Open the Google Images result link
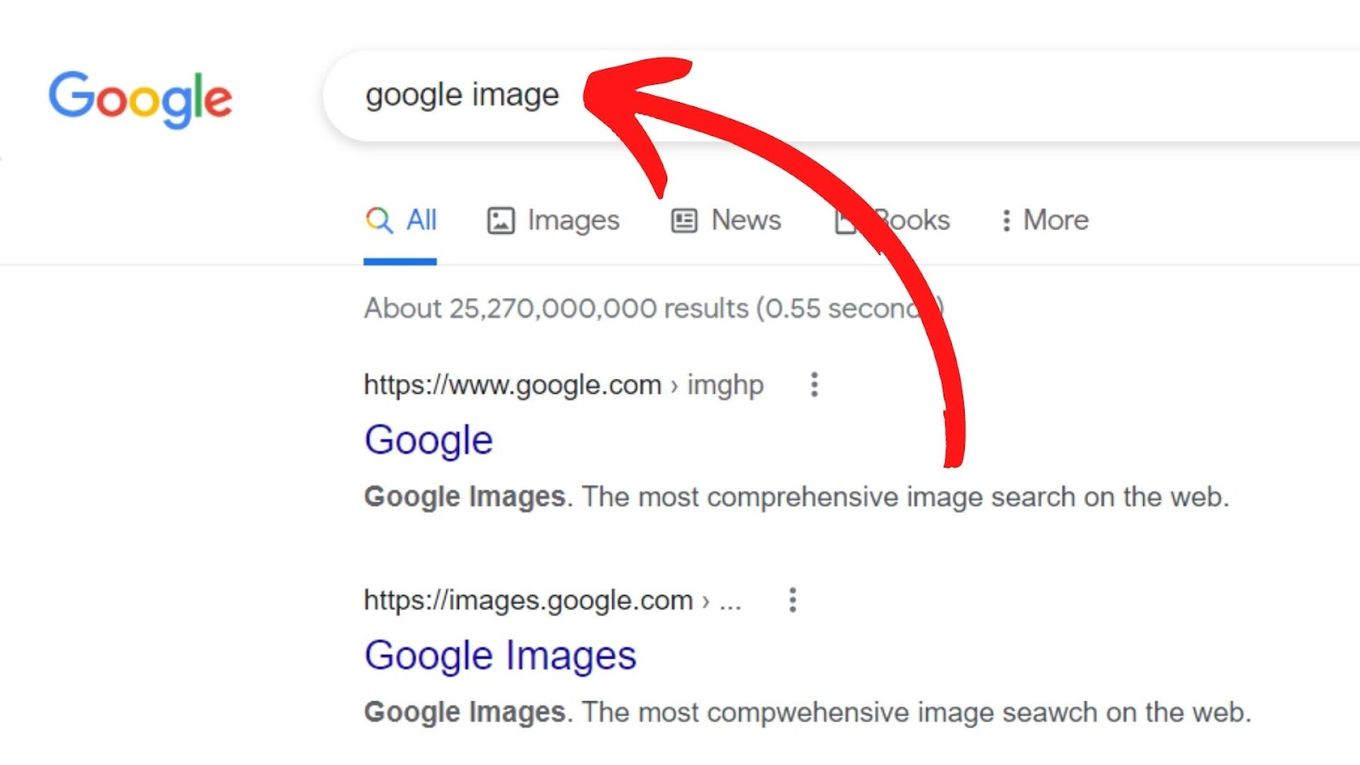This screenshot has height=765, width=1360. 500,654
